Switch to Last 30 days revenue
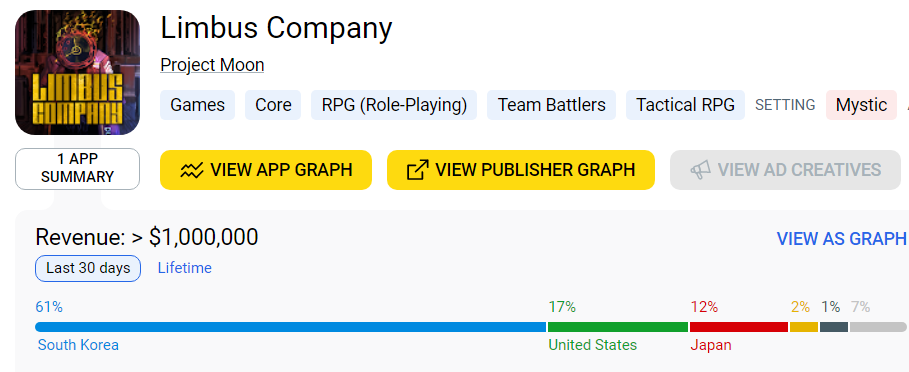This screenshot has height=372, width=909. (88, 268)
